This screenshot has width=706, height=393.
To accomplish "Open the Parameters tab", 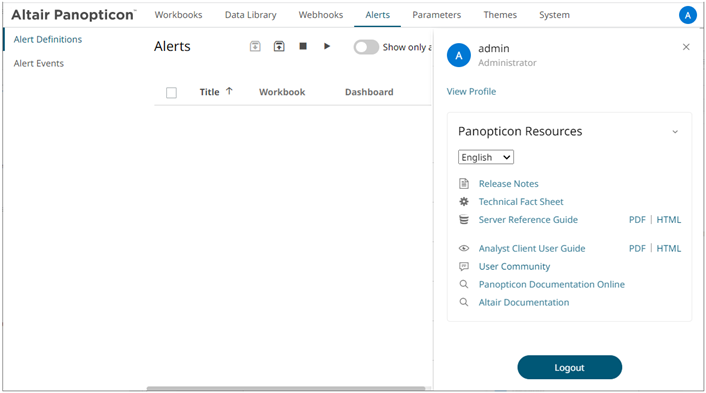I will click(x=436, y=15).
